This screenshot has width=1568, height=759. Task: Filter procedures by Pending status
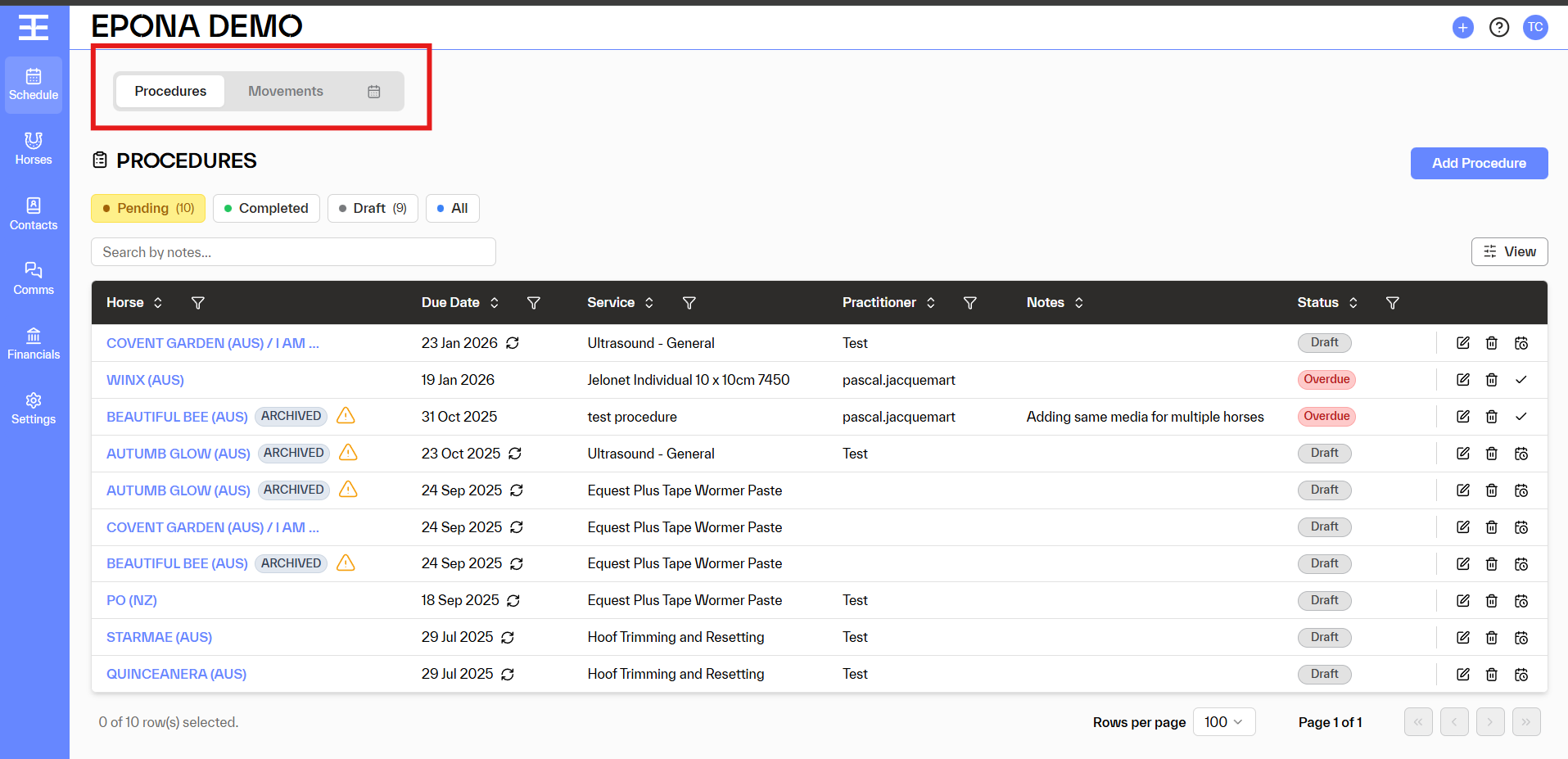click(148, 209)
